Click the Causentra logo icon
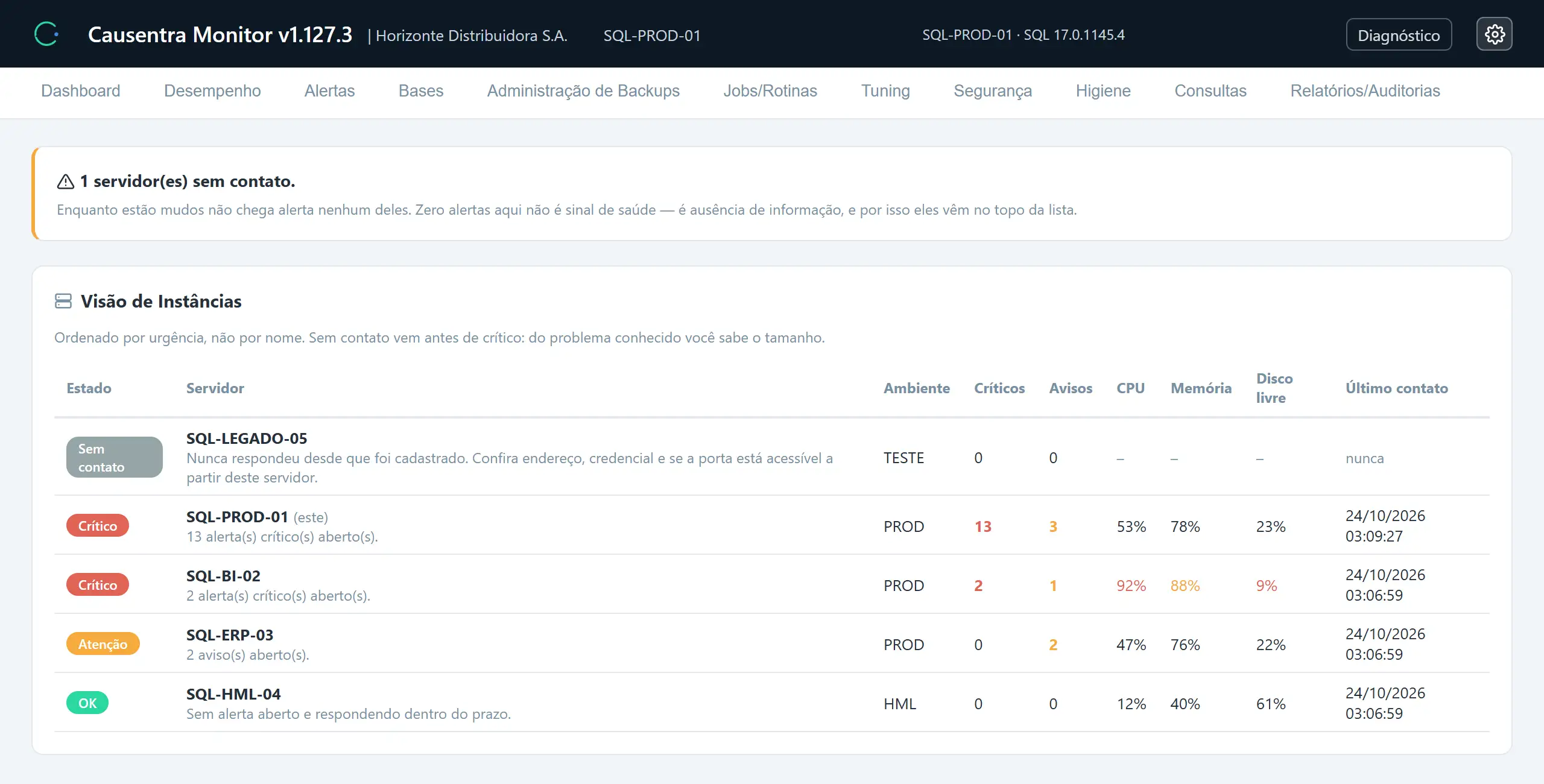1544x784 pixels. click(x=46, y=34)
